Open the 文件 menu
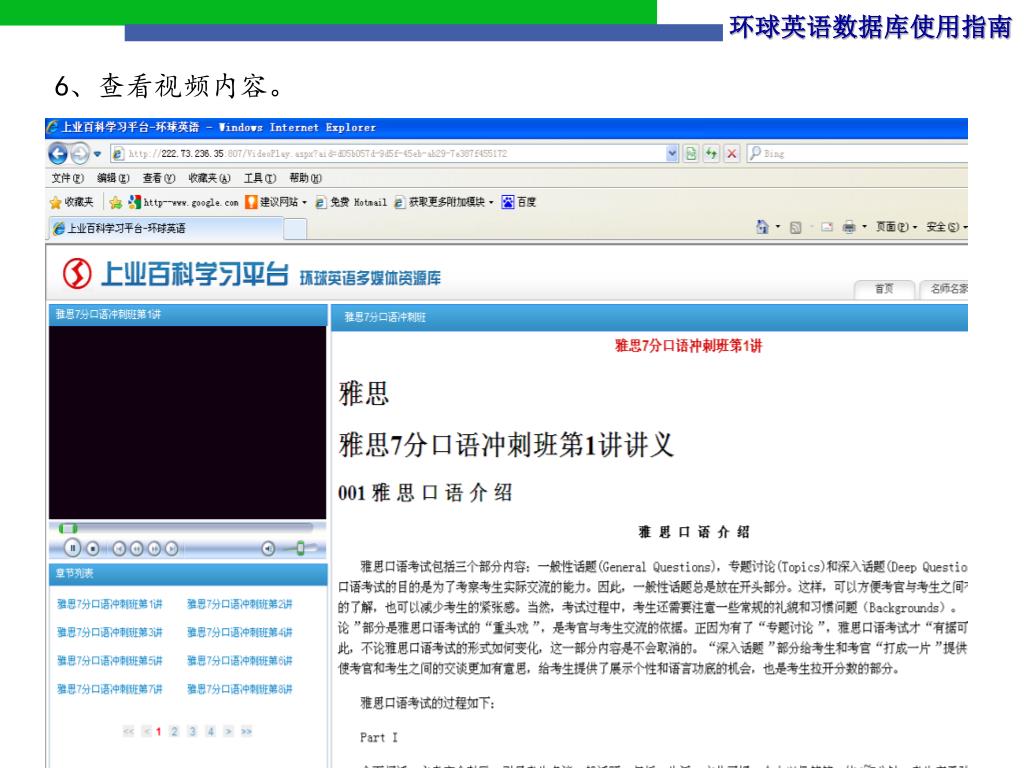 [67, 178]
